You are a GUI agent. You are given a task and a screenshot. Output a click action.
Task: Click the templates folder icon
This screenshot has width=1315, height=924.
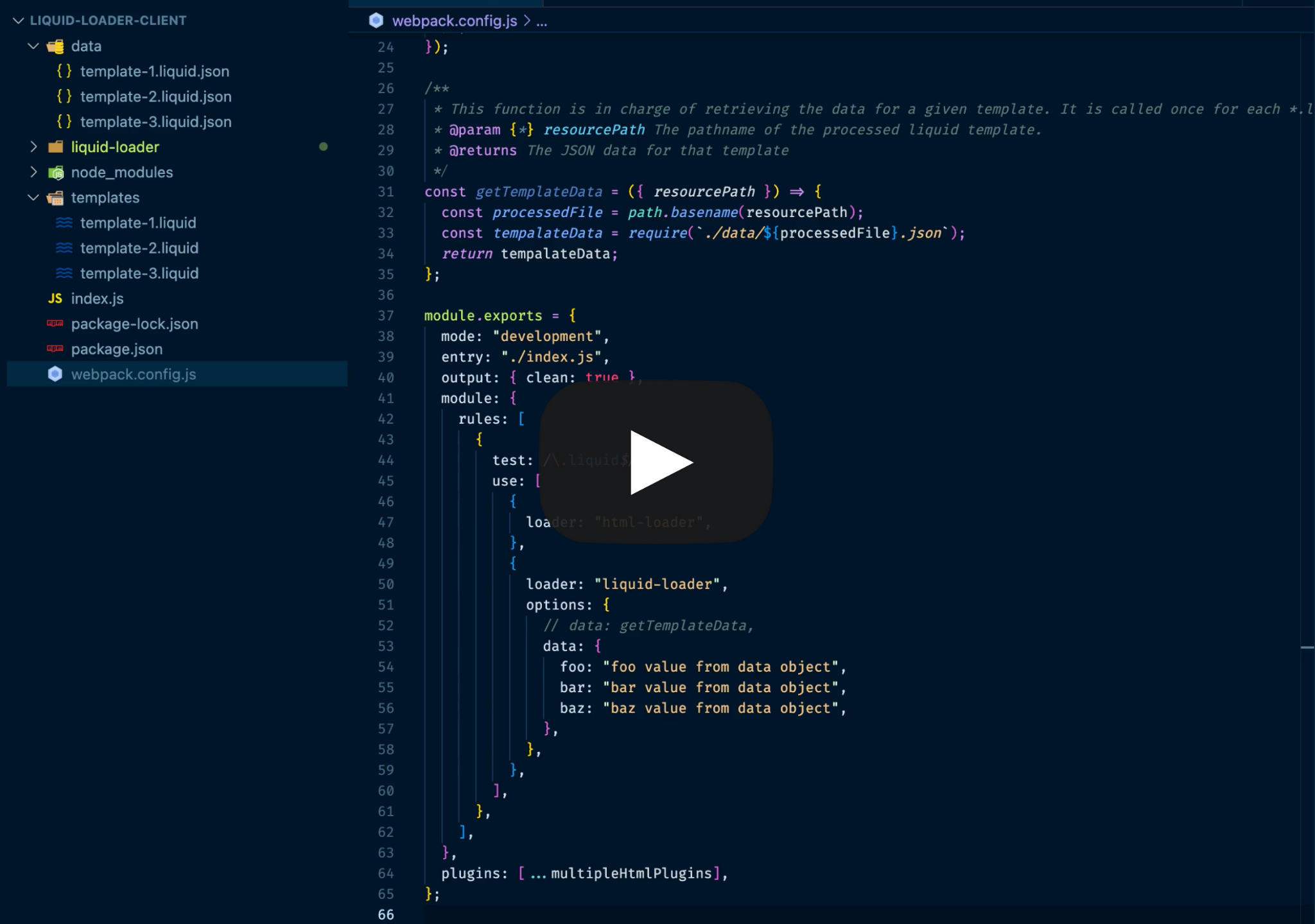[56, 198]
